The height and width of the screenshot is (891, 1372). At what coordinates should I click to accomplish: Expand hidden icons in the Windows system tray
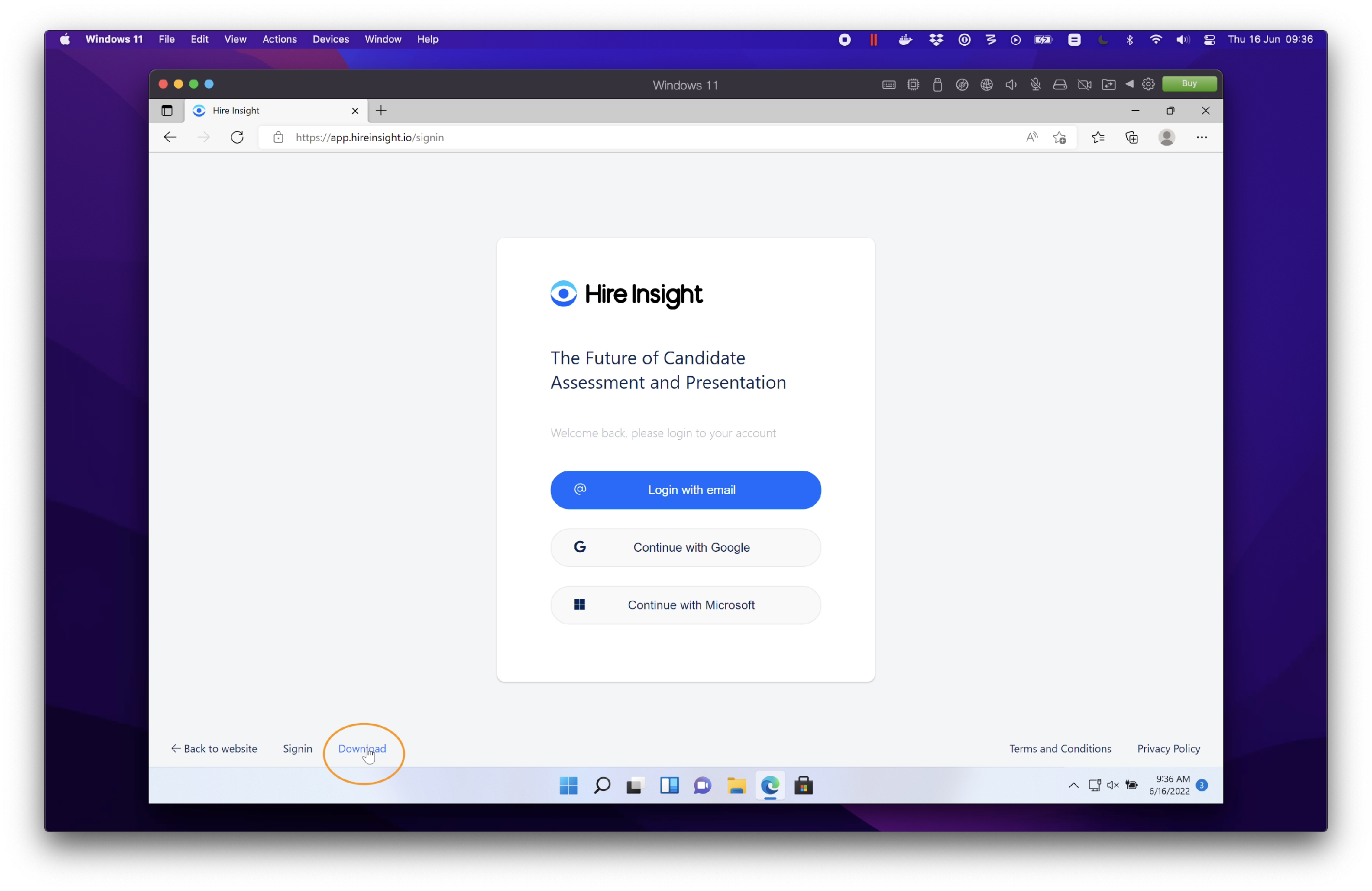point(1073,785)
